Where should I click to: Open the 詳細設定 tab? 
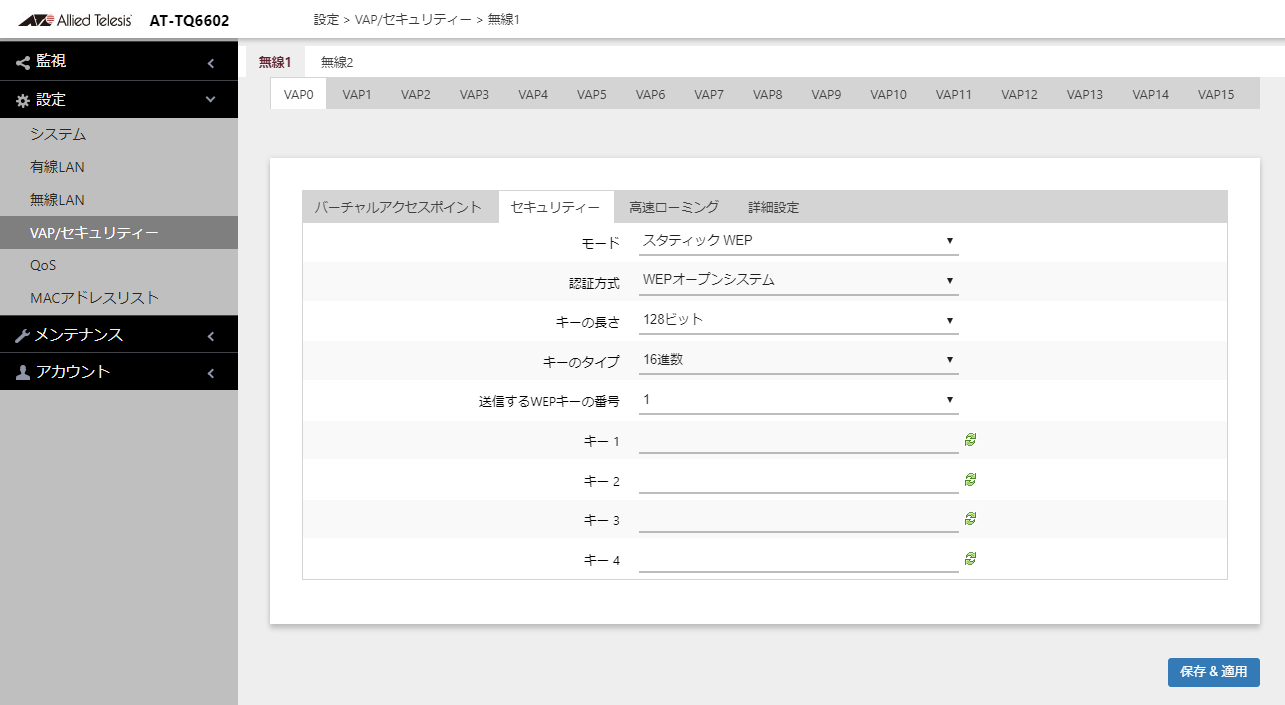tap(774, 208)
